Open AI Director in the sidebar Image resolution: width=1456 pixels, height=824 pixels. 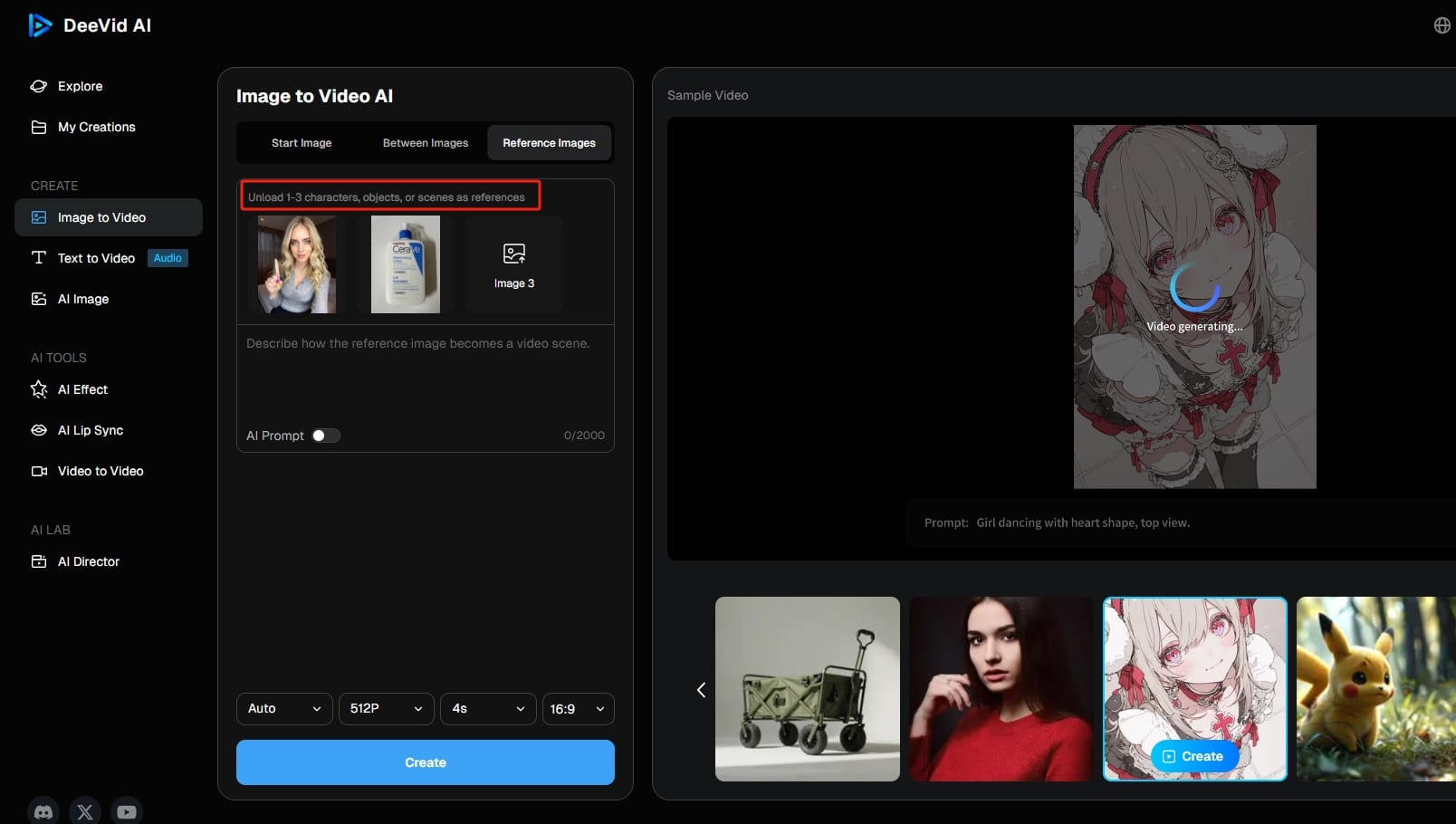click(x=89, y=561)
